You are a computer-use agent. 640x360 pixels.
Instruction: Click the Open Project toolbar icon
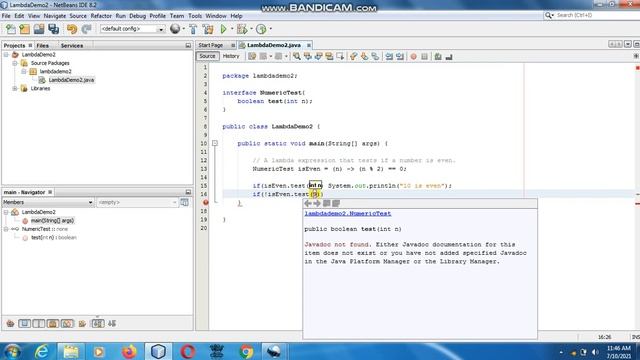[x=39, y=29]
